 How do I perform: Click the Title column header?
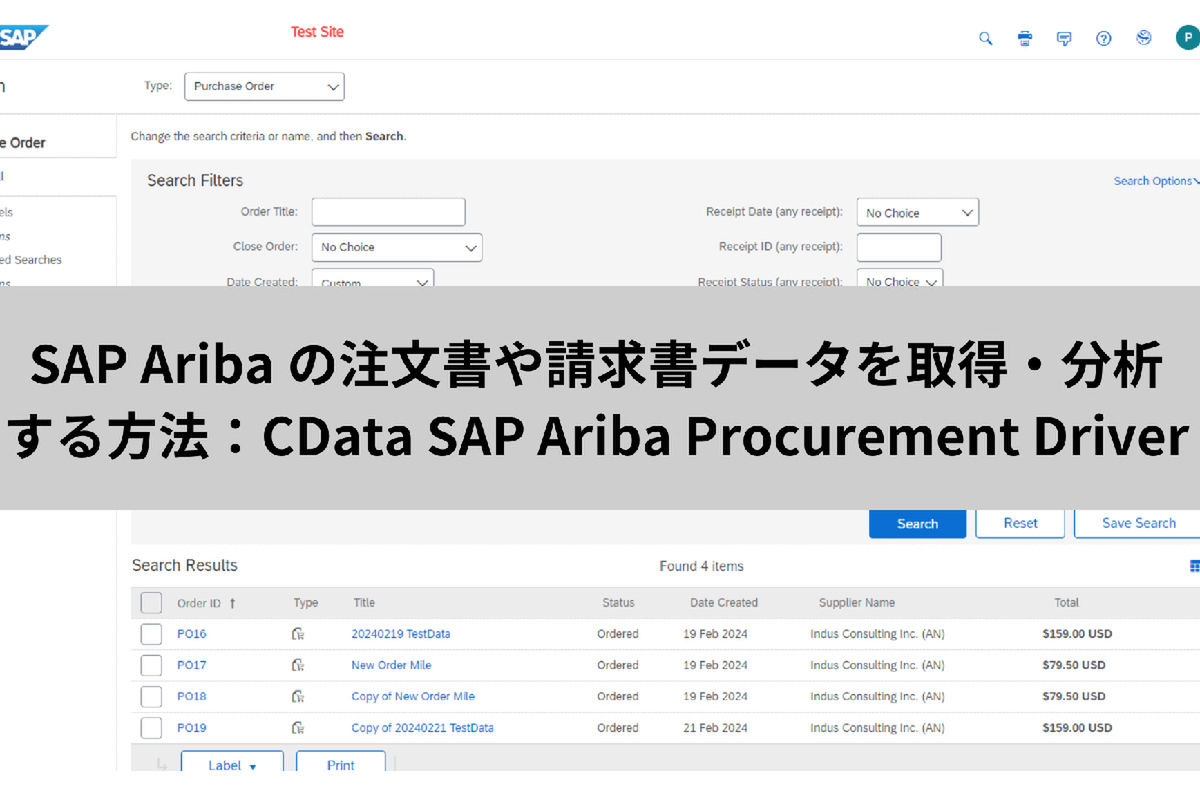[364, 603]
